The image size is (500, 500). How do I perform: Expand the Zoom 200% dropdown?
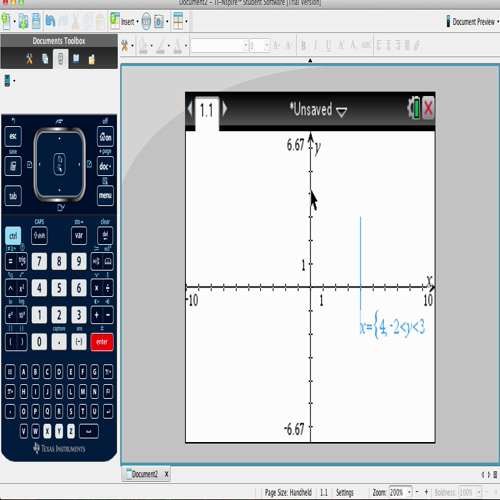(x=409, y=492)
